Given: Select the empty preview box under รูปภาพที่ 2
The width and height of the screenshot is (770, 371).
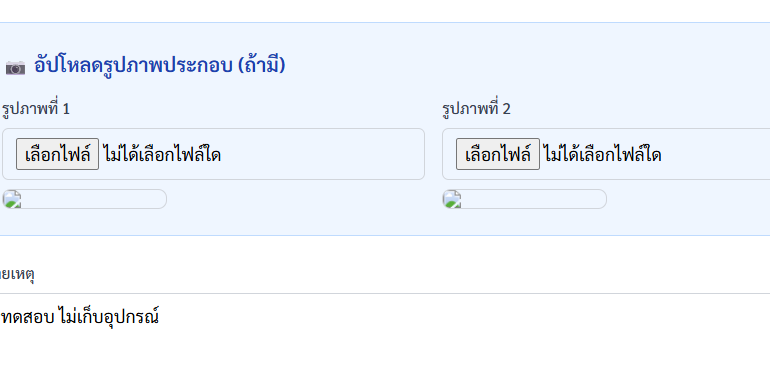Looking at the screenshot, I should pyautogui.click(x=524, y=199).
